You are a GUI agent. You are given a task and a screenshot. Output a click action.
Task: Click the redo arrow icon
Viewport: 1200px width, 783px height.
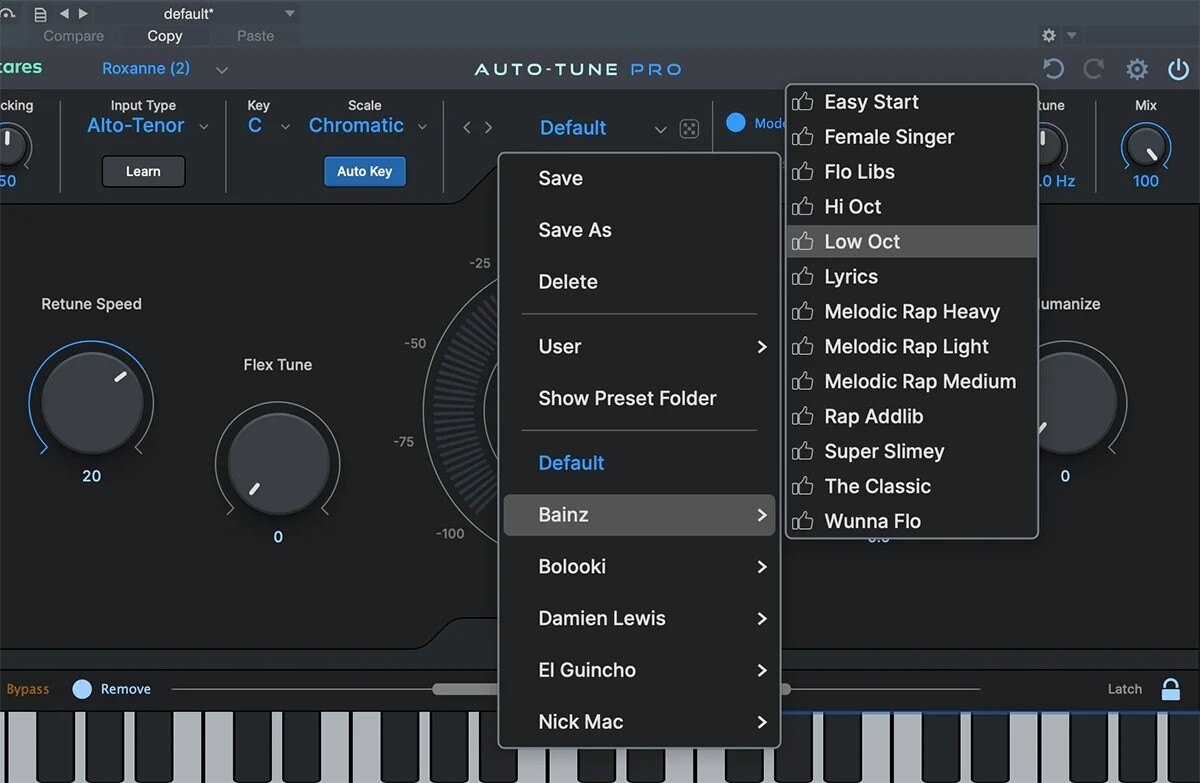point(1094,69)
